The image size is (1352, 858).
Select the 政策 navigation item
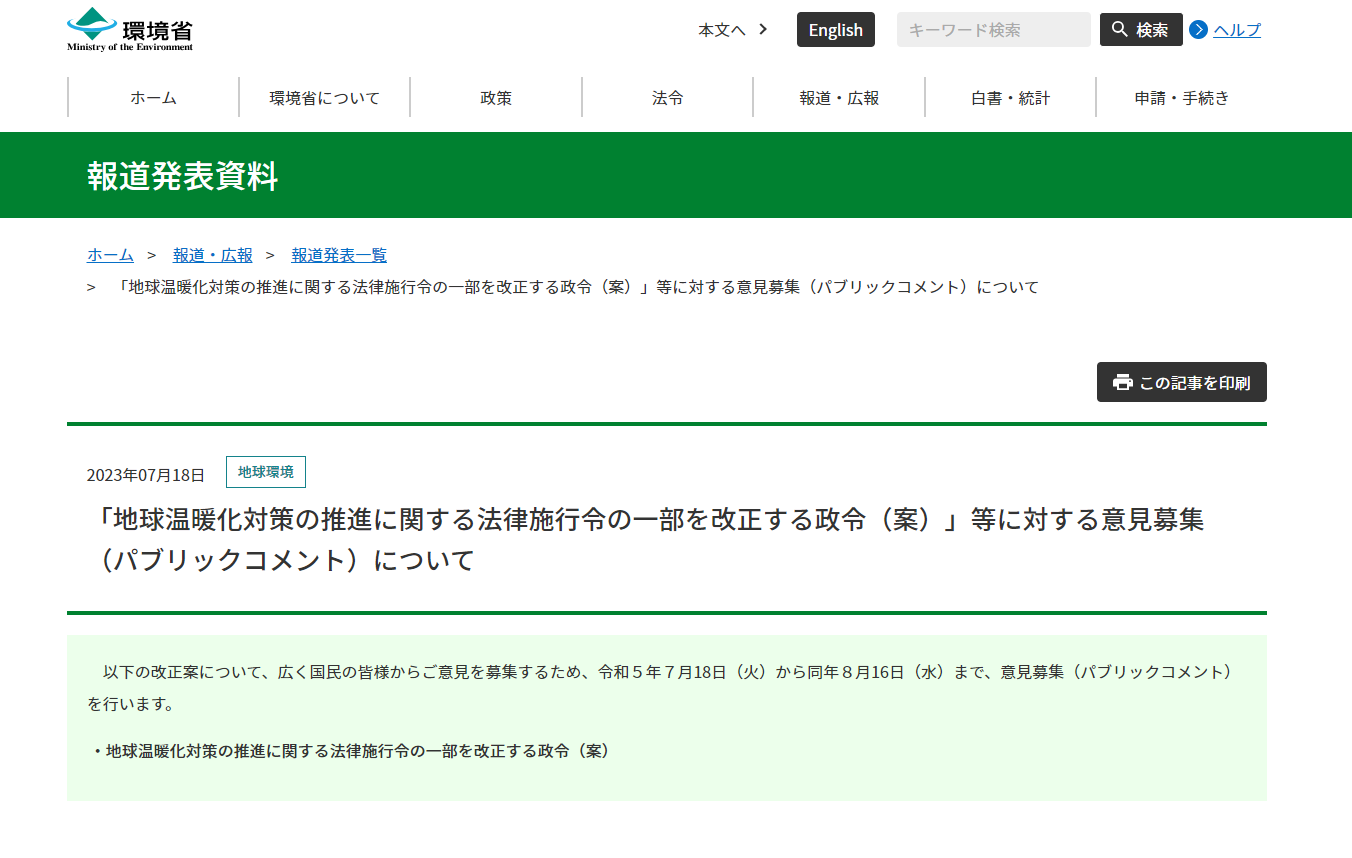[496, 98]
